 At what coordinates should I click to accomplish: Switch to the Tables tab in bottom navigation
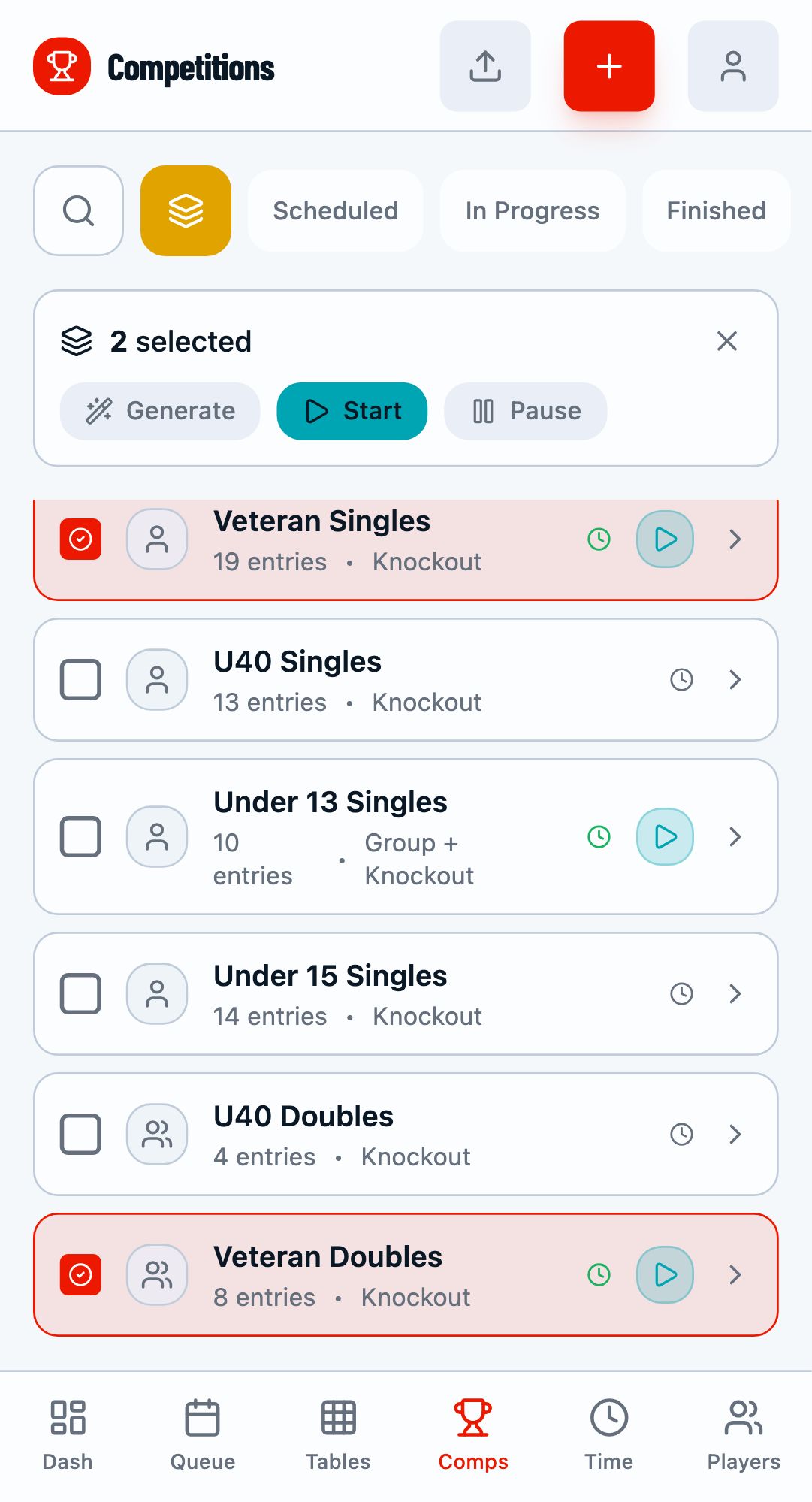point(338,1434)
